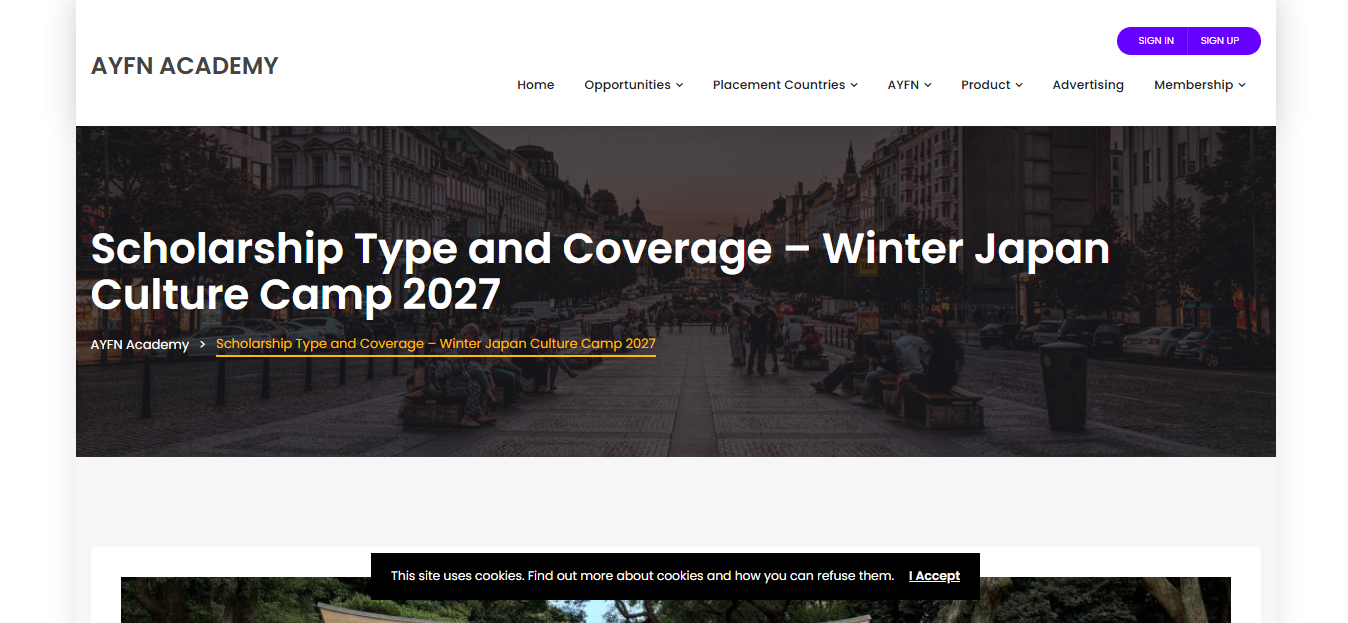Image resolution: width=1348 pixels, height=623 pixels.
Task: Click the cookie notice message text
Action: (x=642, y=576)
